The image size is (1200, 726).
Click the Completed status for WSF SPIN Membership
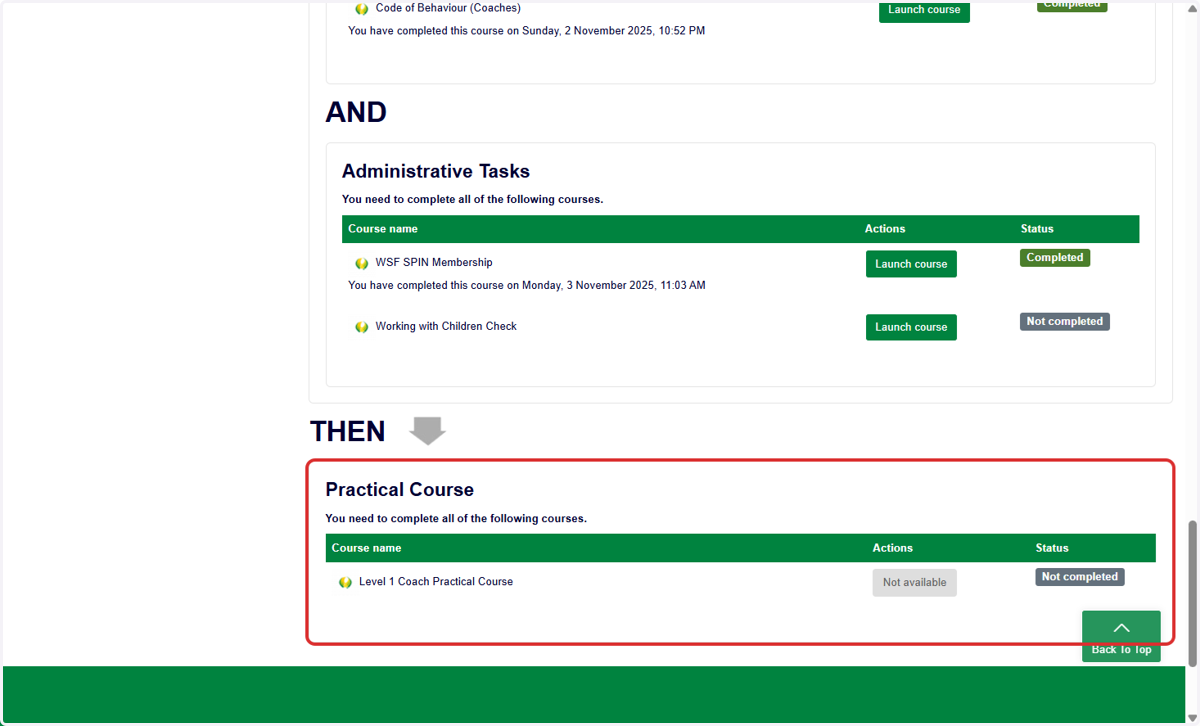tap(1055, 258)
